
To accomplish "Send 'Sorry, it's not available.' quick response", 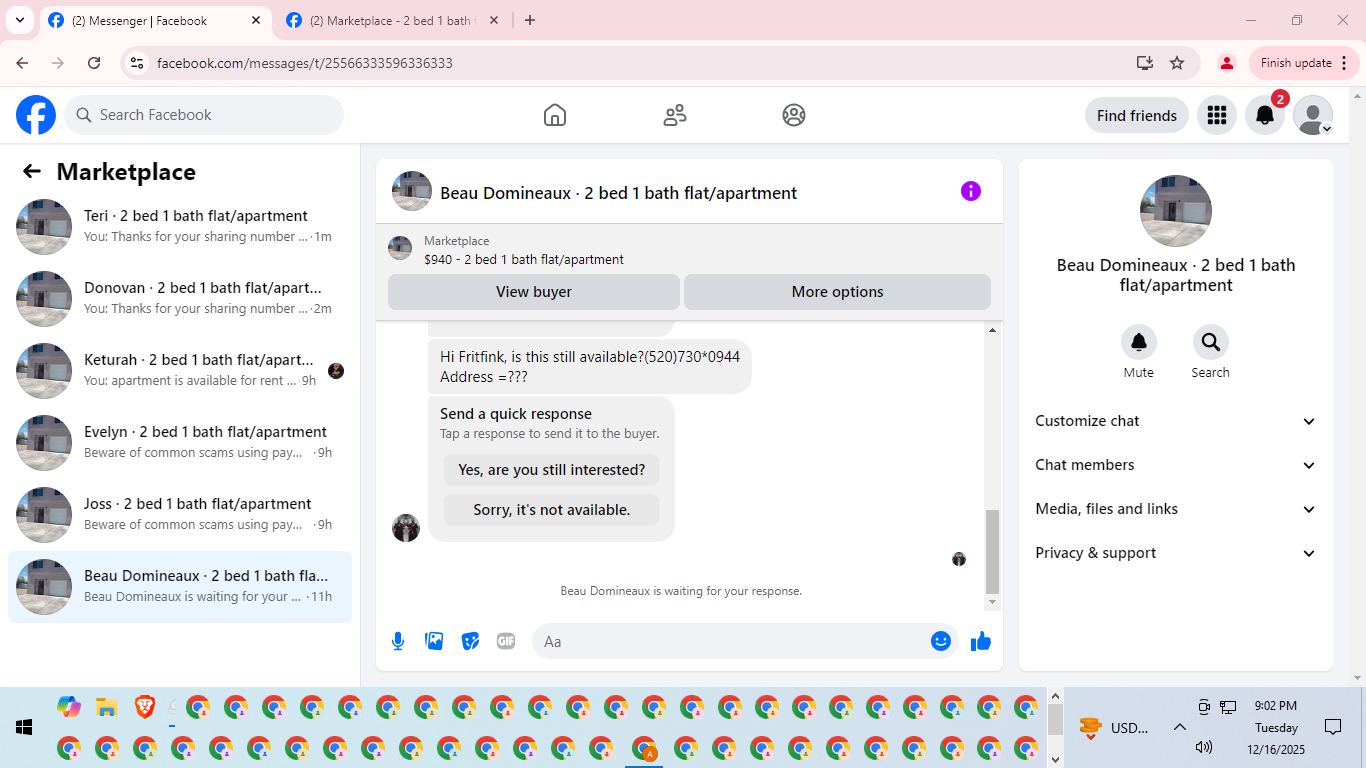I will point(552,510).
